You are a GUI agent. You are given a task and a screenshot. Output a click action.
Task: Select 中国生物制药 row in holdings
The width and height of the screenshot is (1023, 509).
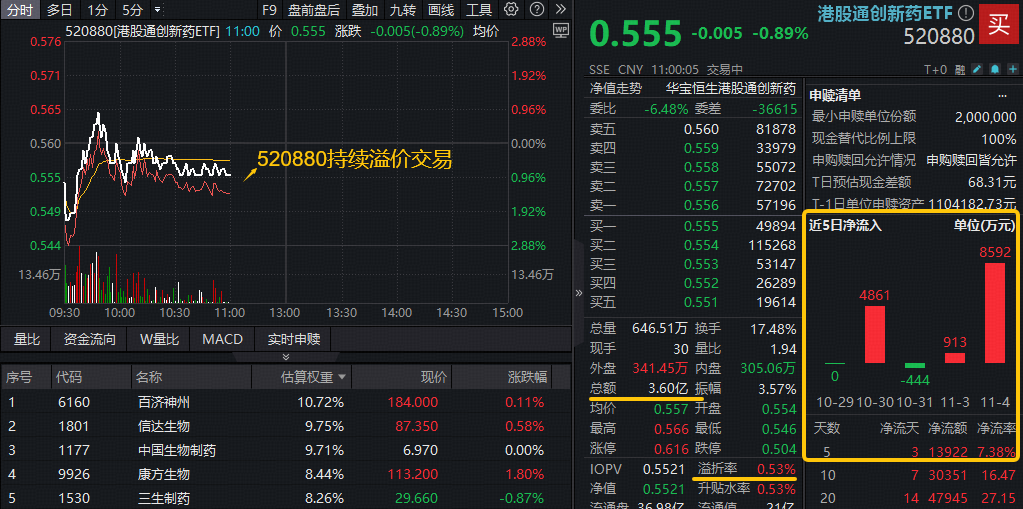[x=286, y=450]
